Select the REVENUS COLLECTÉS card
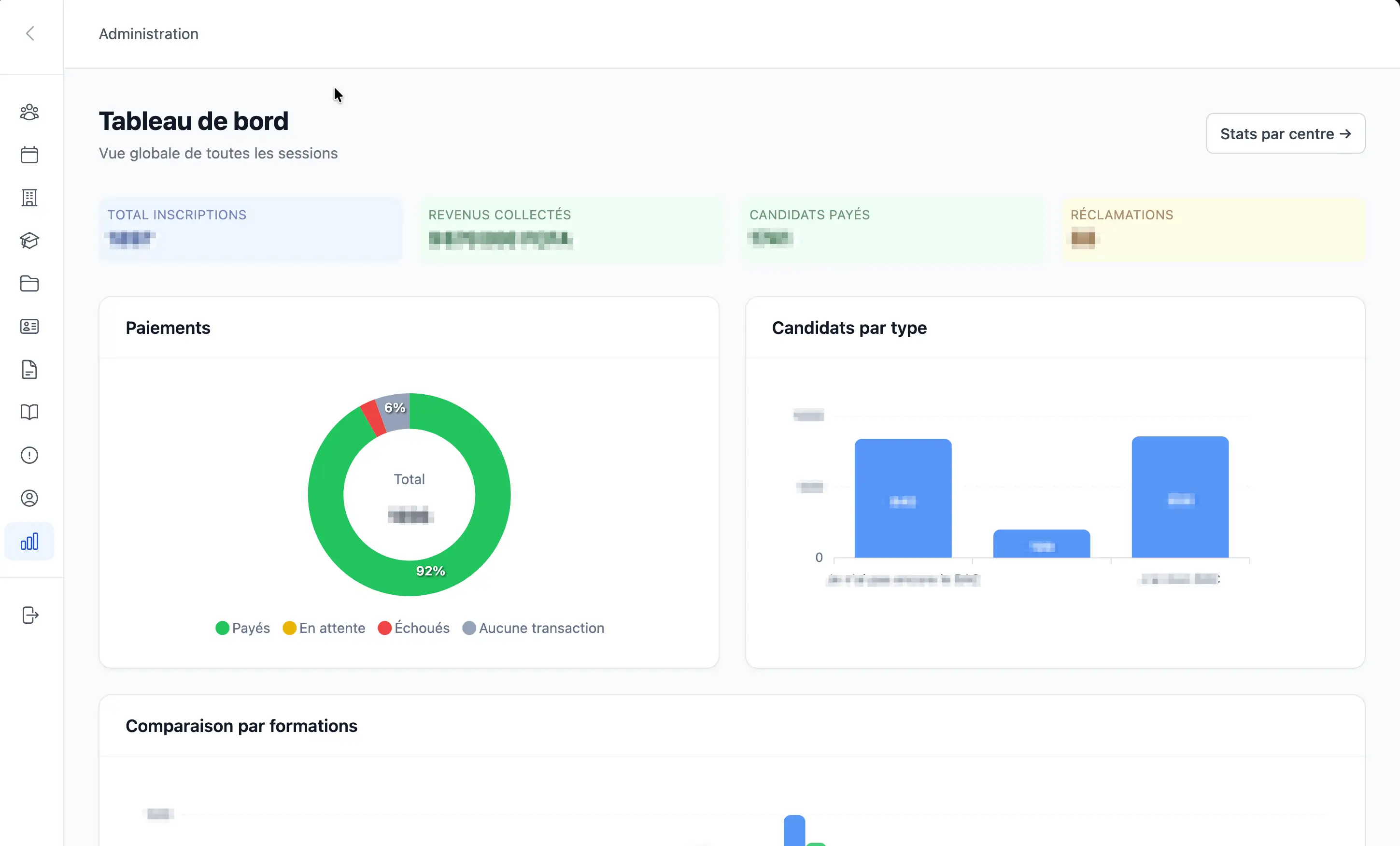This screenshot has height=846, width=1400. click(x=572, y=229)
